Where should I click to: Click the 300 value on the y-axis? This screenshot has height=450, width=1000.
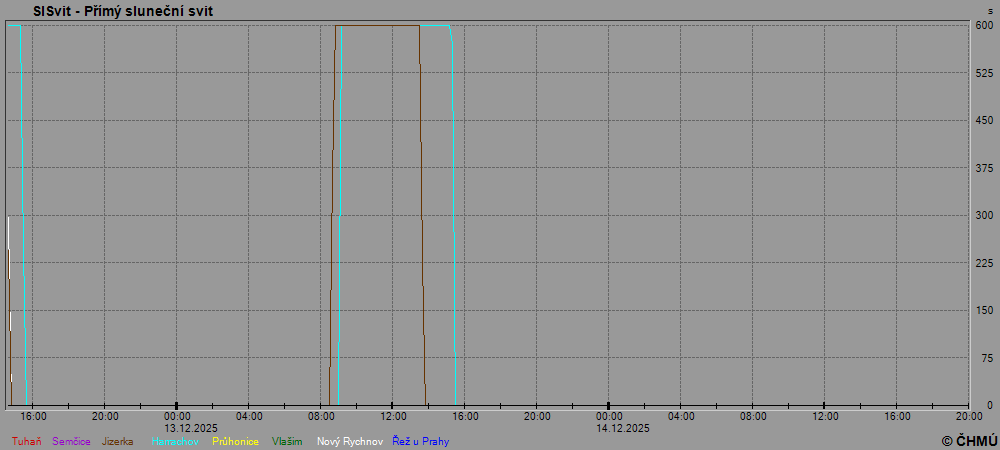tap(984, 215)
